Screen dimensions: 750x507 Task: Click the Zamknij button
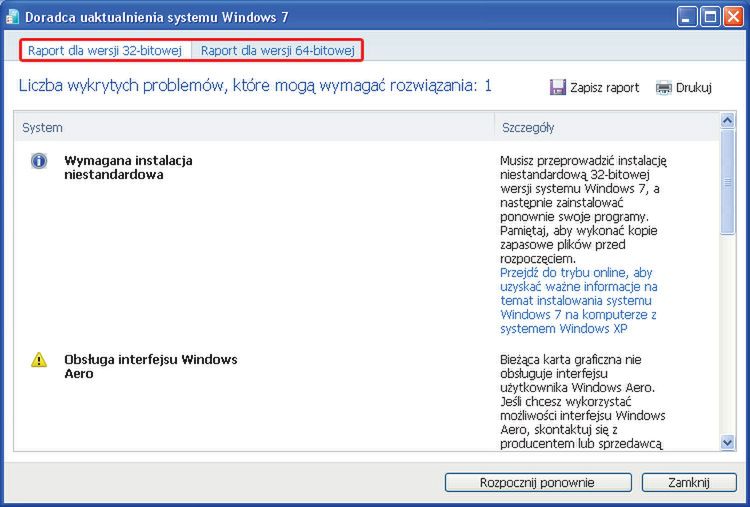pyautogui.click(x=689, y=482)
